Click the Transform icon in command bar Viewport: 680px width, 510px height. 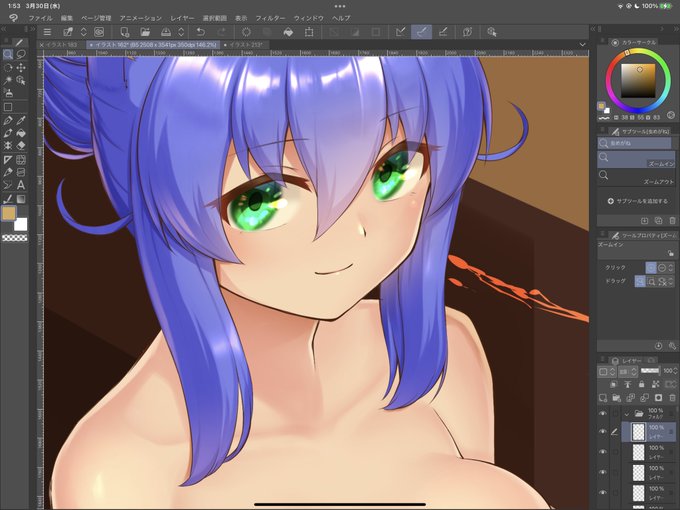(x=309, y=32)
